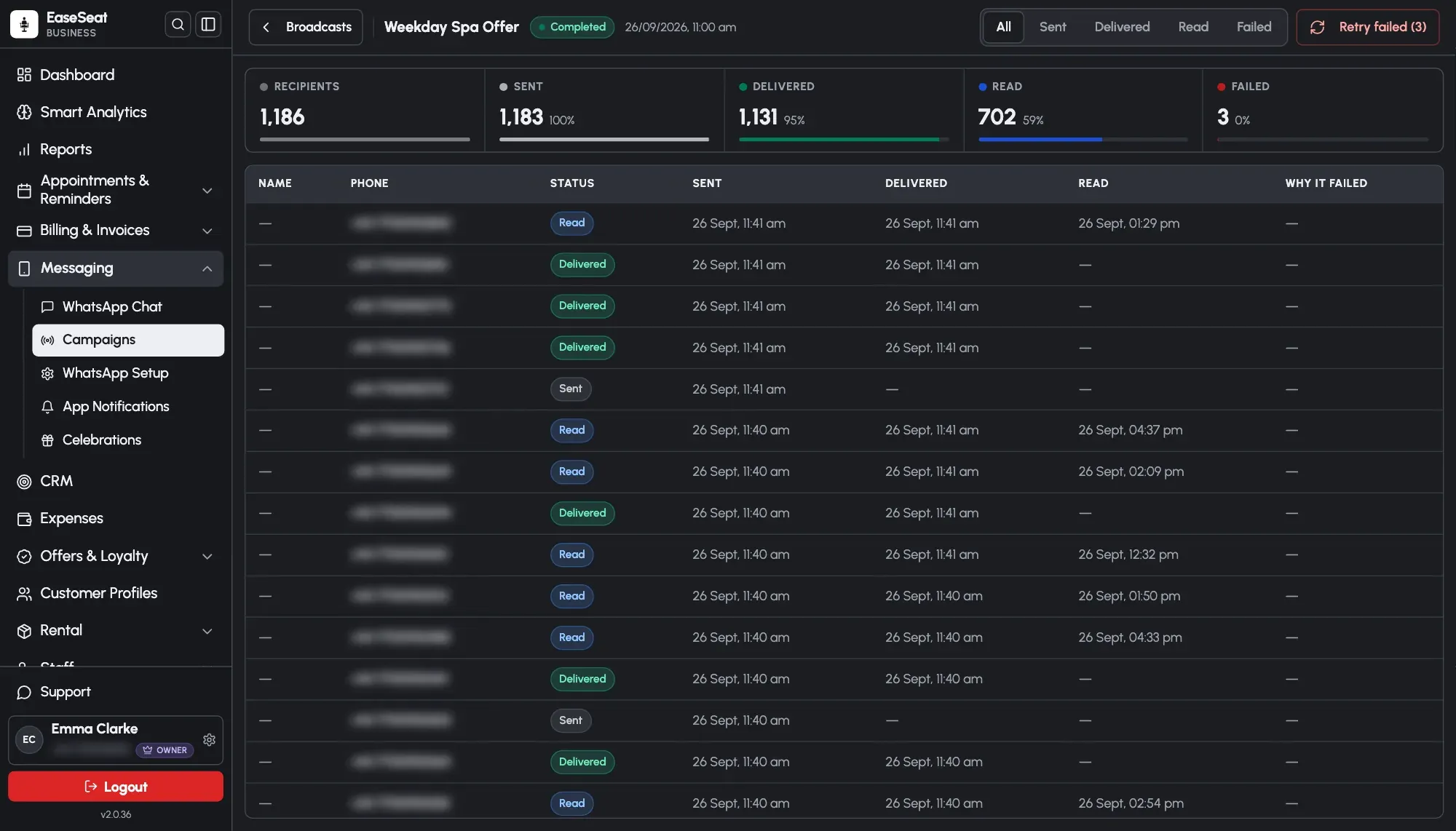
Task: Select the Read filter tab
Action: pyautogui.click(x=1193, y=27)
